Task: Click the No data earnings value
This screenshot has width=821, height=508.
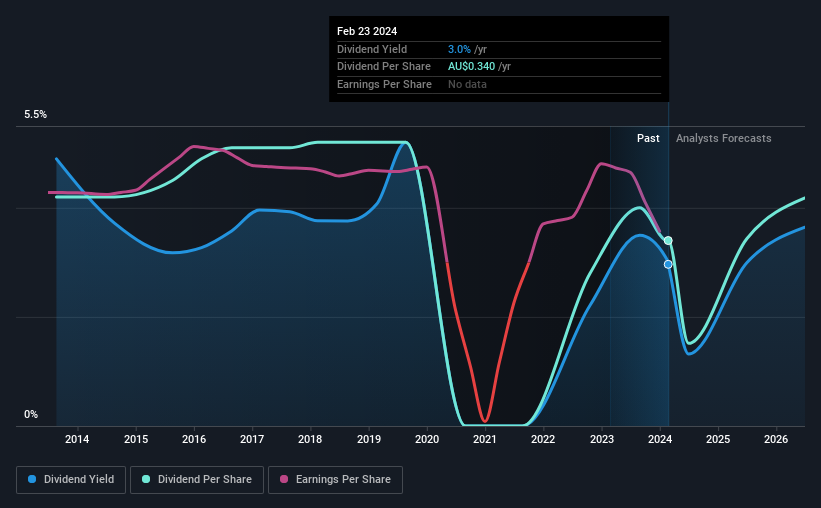Action: pos(467,84)
